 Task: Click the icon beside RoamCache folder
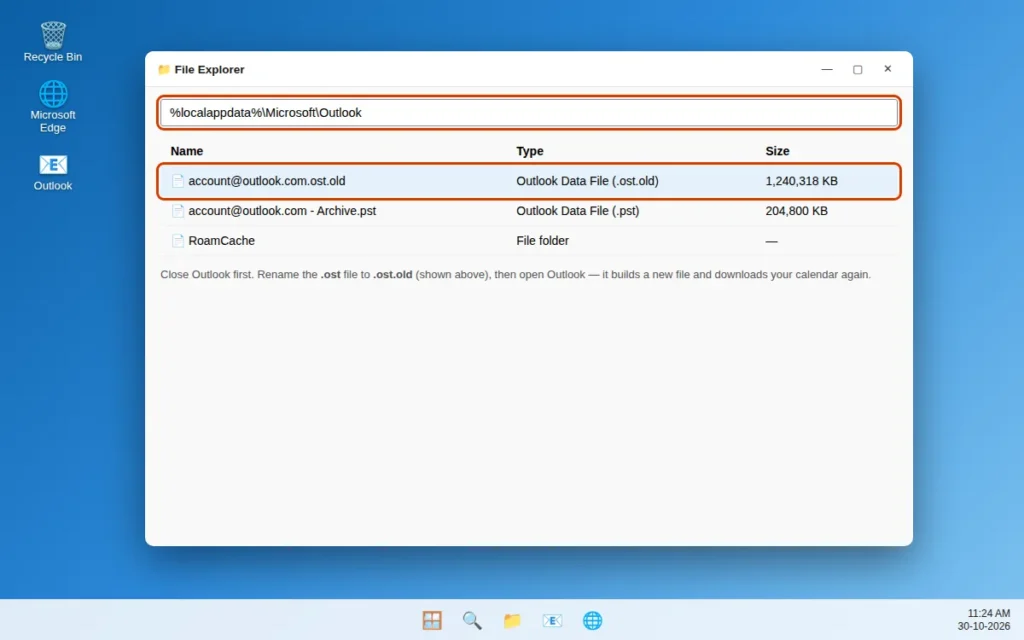pos(178,241)
